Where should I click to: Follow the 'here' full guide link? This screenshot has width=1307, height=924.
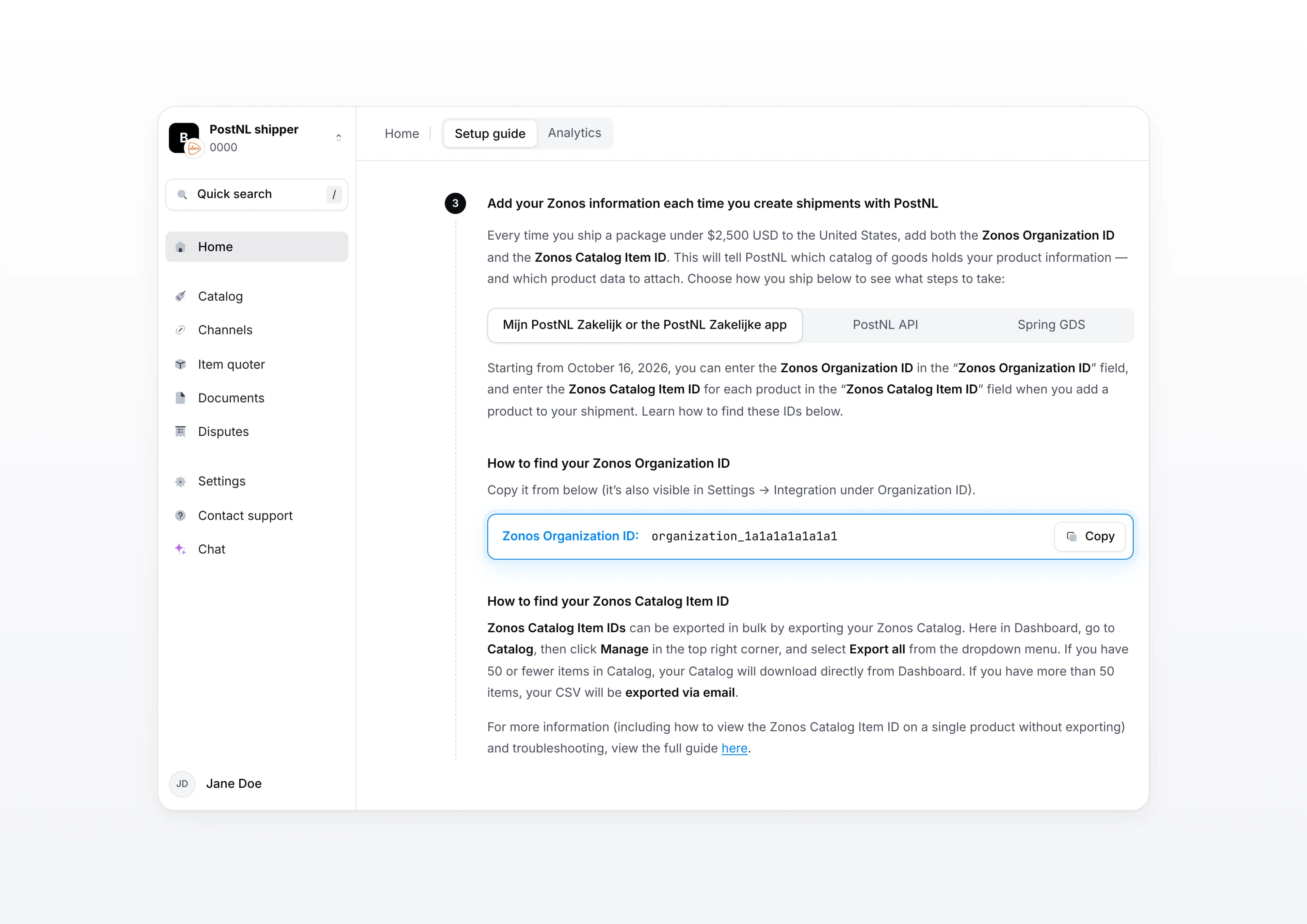click(734, 749)
